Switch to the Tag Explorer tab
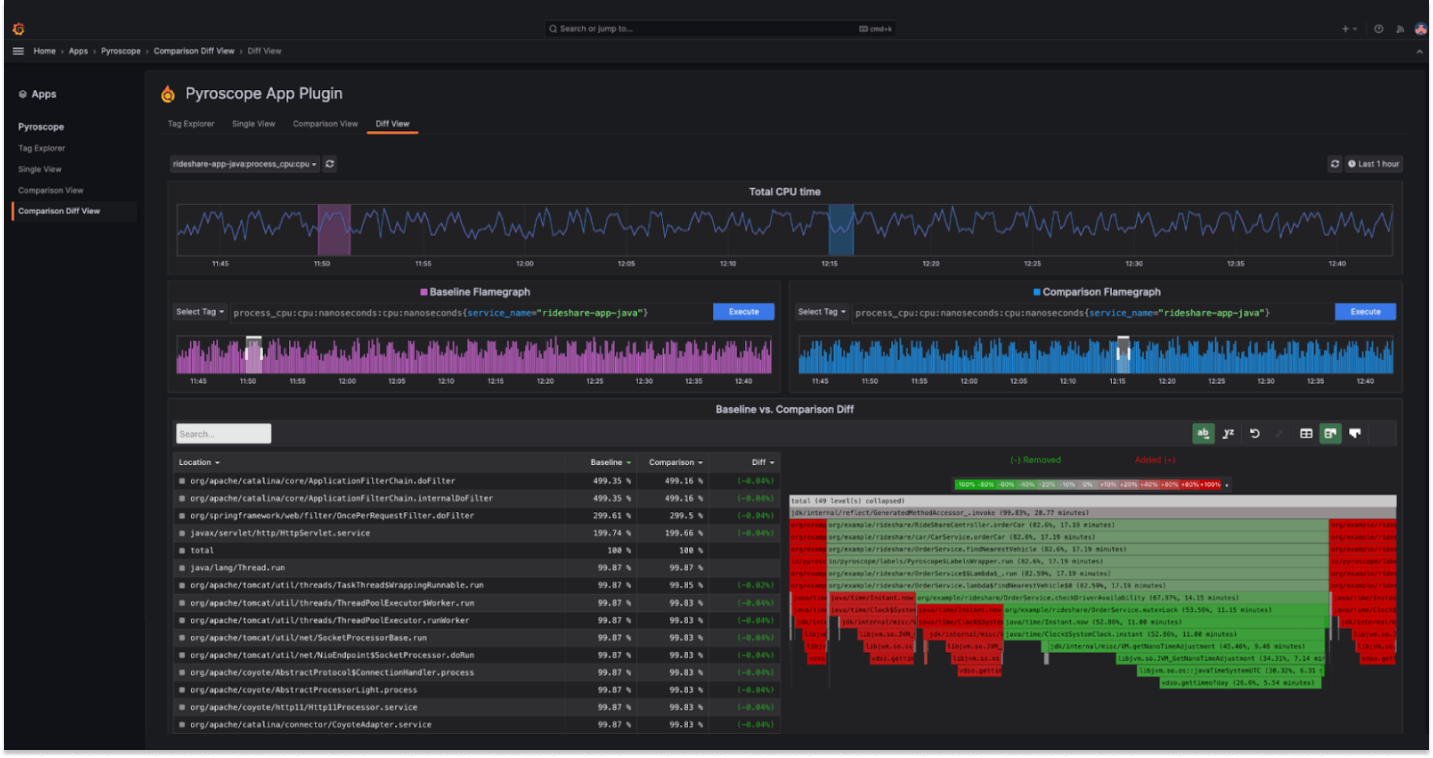Screen dimensions: 1433x758 [190, 123]
